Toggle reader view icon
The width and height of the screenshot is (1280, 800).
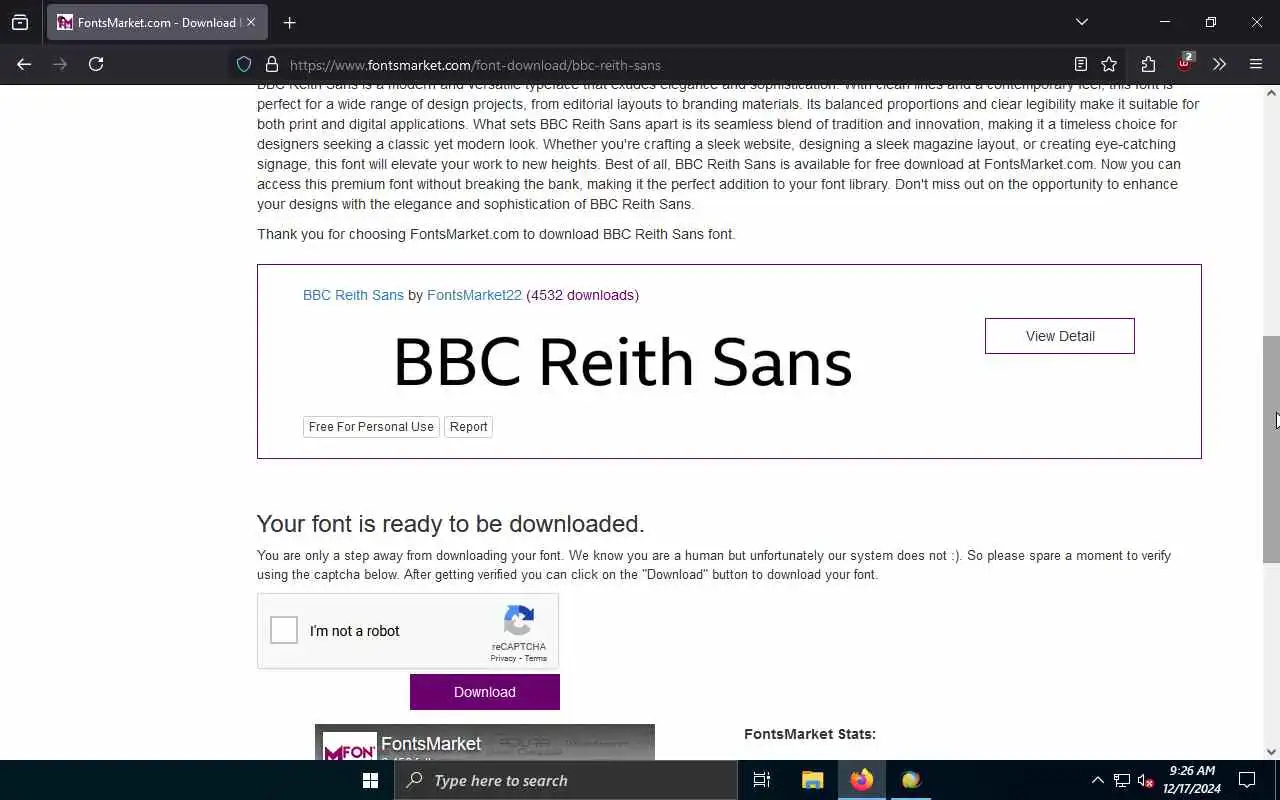click(1080, 64)
